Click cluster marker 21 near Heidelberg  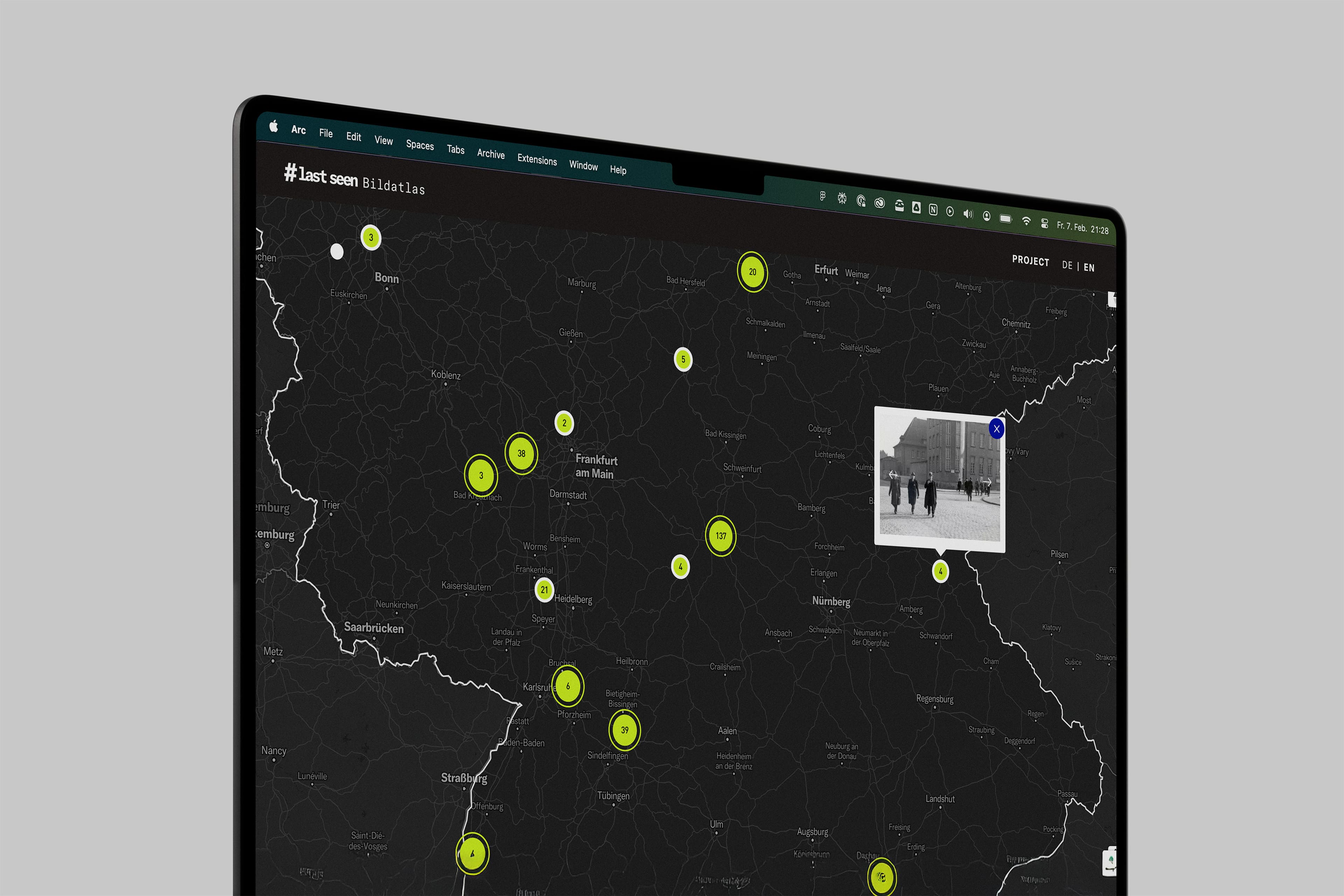tap(544, 590)
